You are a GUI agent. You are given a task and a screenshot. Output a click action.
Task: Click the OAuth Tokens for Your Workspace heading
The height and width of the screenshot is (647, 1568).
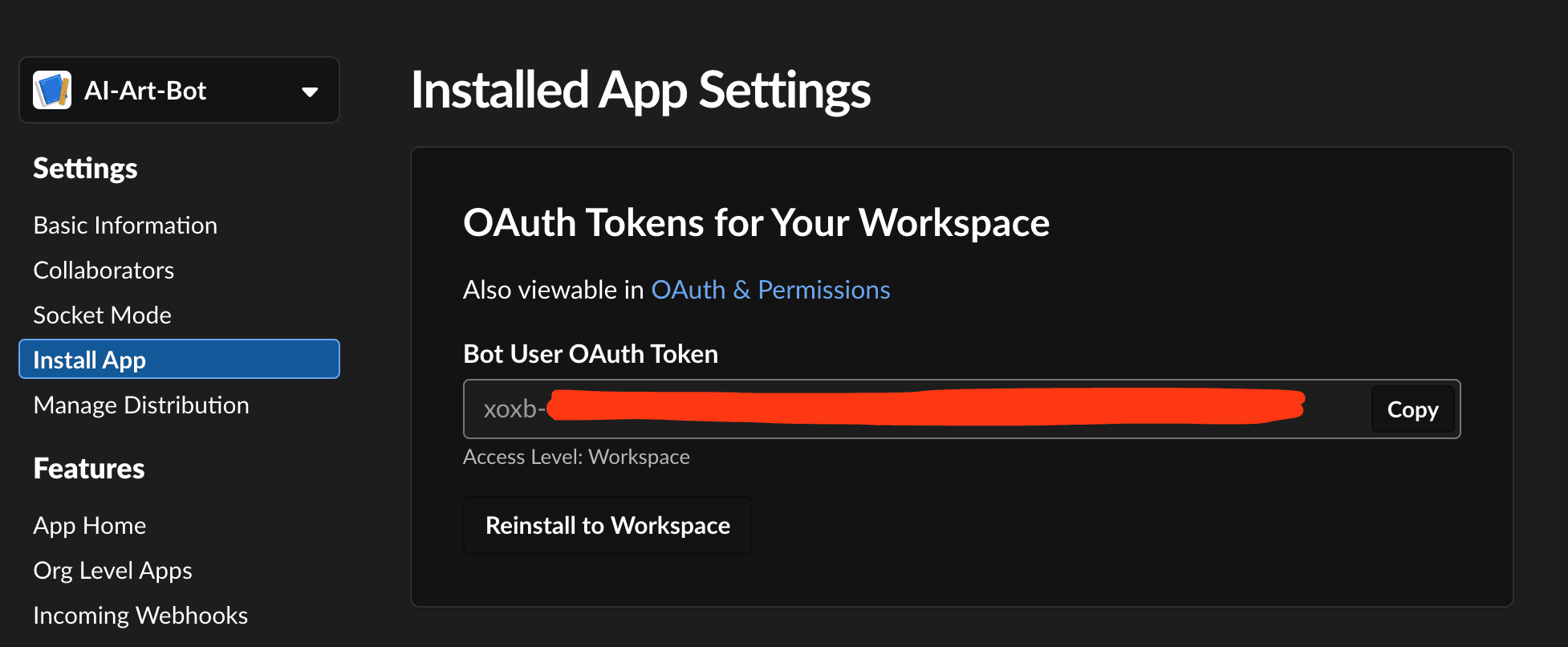(756, 223)
